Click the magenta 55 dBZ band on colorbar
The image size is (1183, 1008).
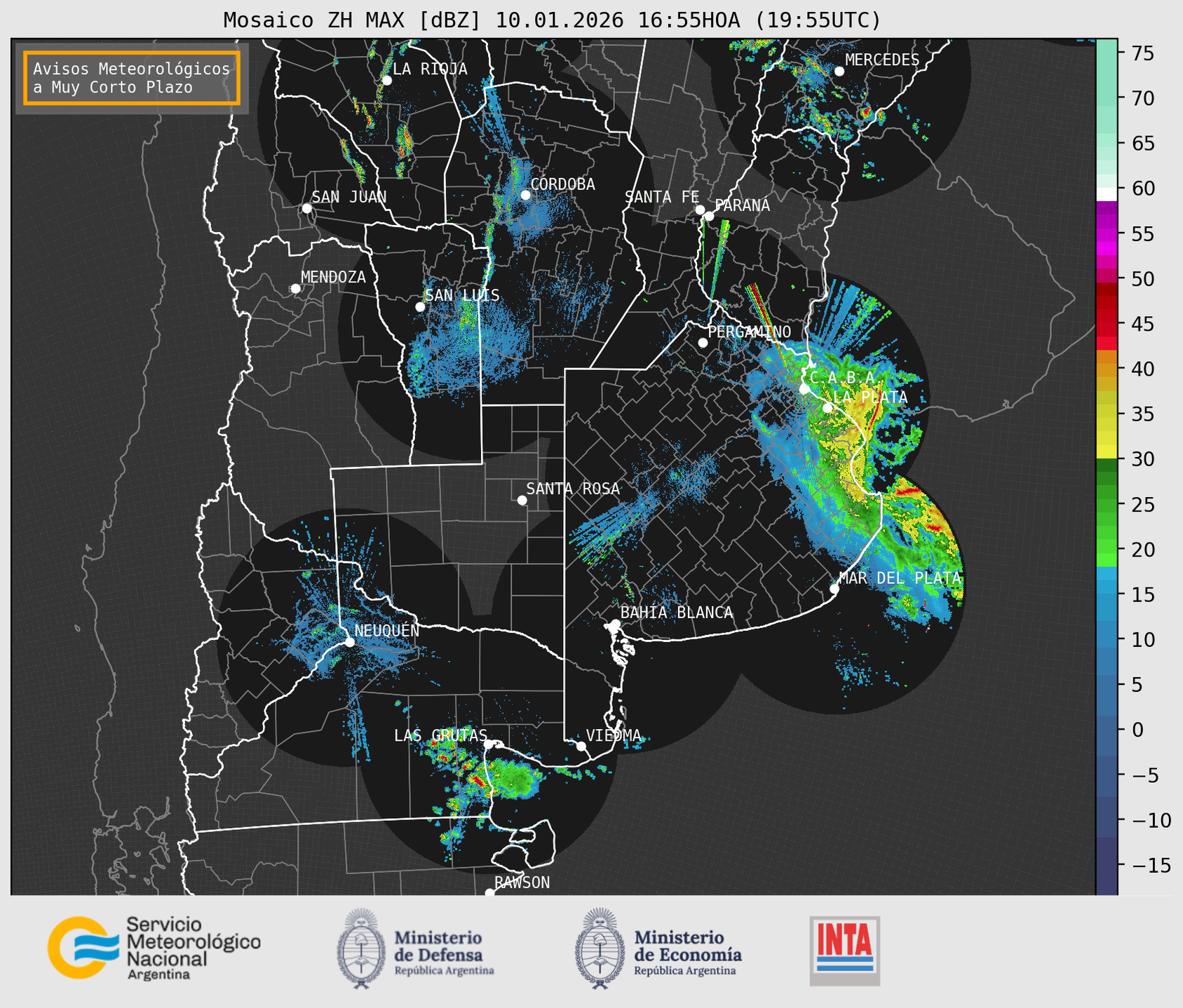point(1106,234)
